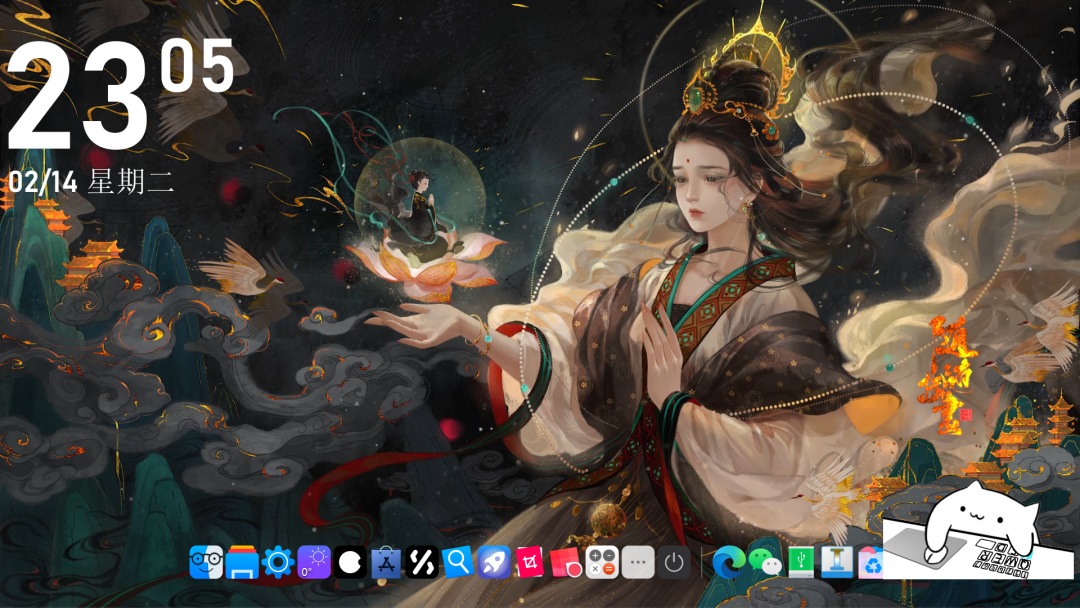Screen dimensions: 1080x608
Task: Click the power button in dock
Action: click(x=674, y=562)
